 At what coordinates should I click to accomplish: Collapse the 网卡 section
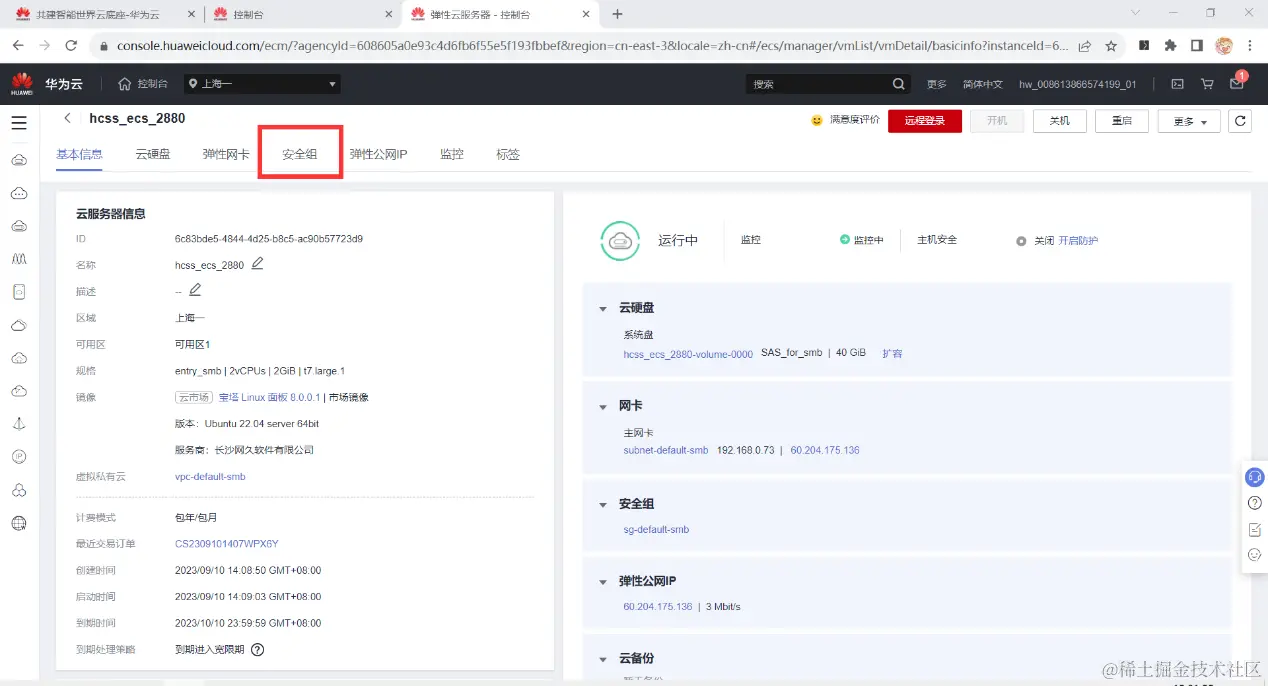(602, 407)
